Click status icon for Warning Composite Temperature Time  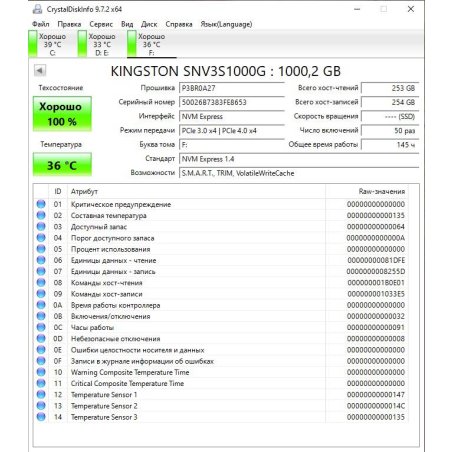point(41,372)
